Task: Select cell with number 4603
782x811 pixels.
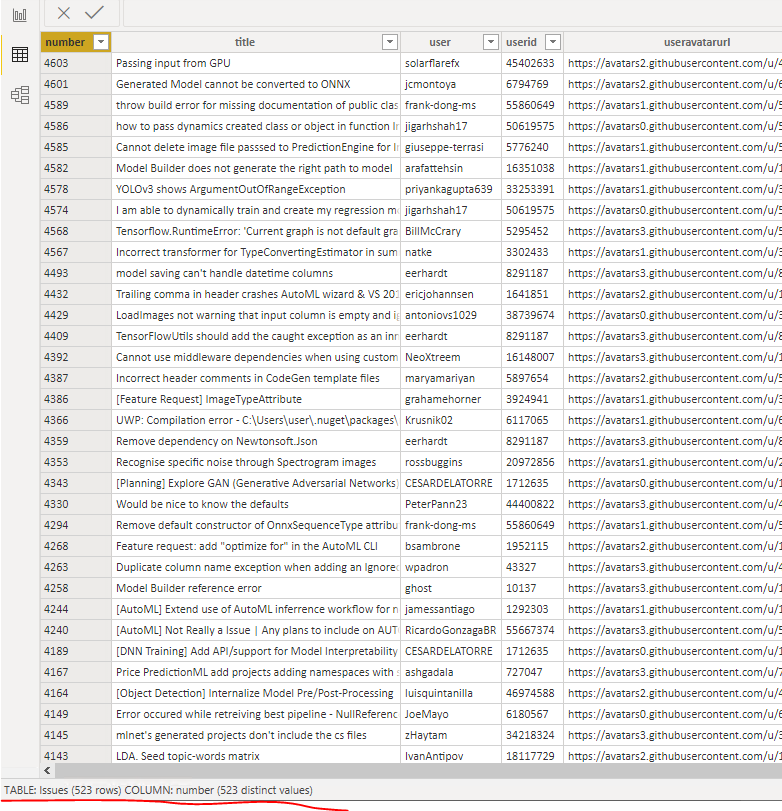Action: [76, 63]
